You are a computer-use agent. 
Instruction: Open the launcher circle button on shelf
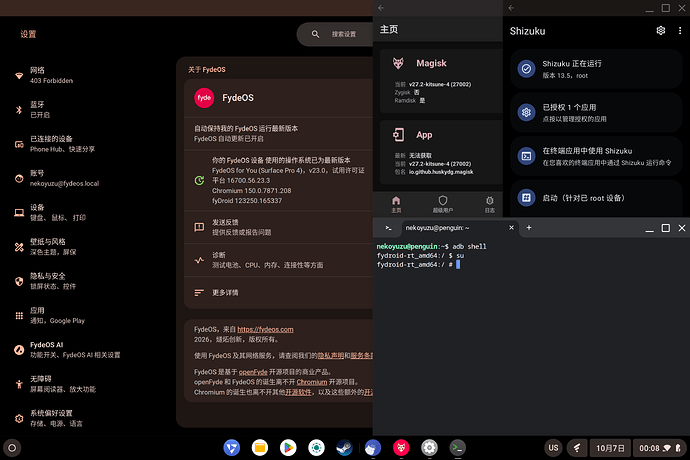click(12, 448)
